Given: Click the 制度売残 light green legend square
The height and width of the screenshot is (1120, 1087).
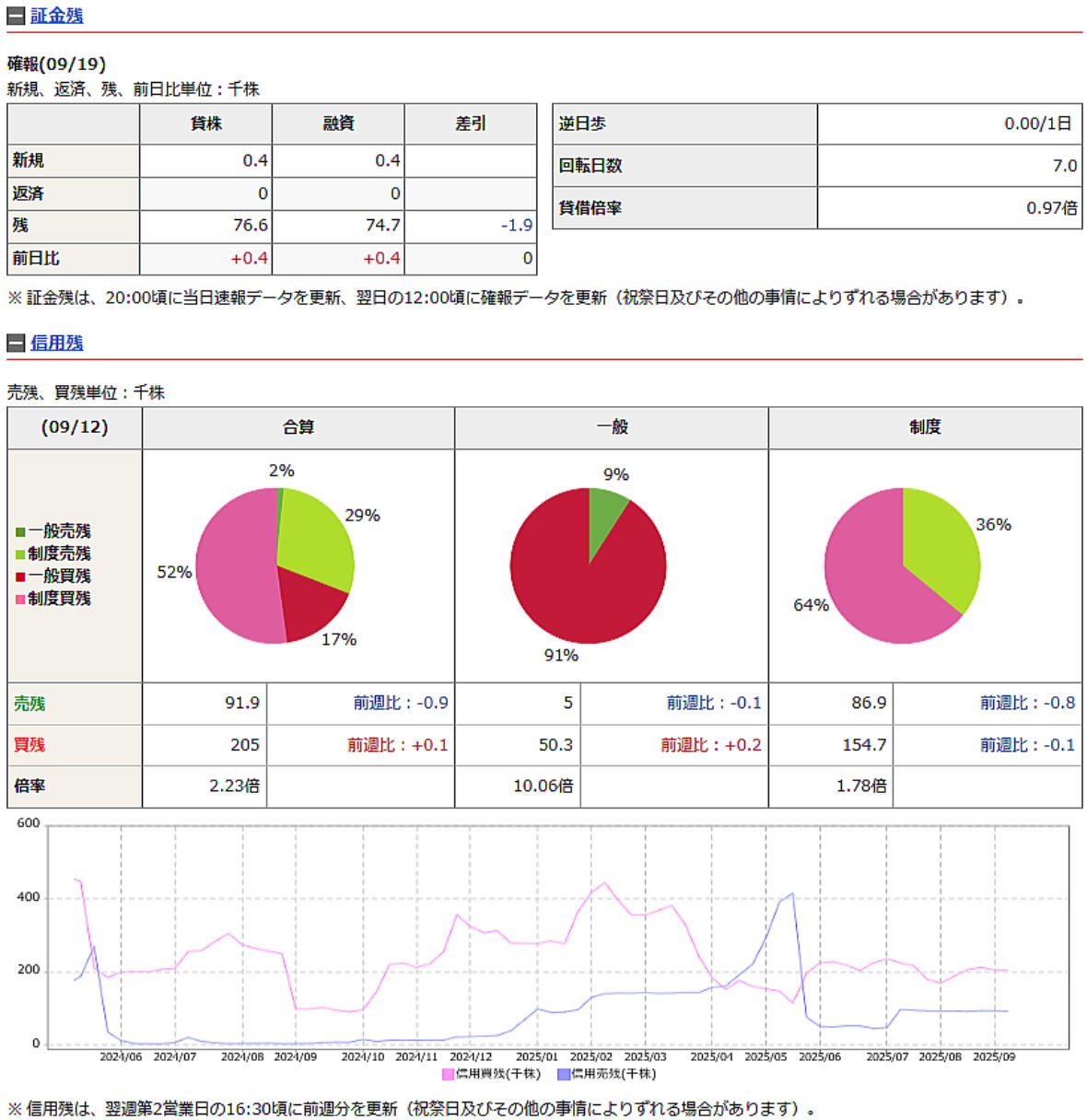Looking at the screenshot, I should point(20,554).
